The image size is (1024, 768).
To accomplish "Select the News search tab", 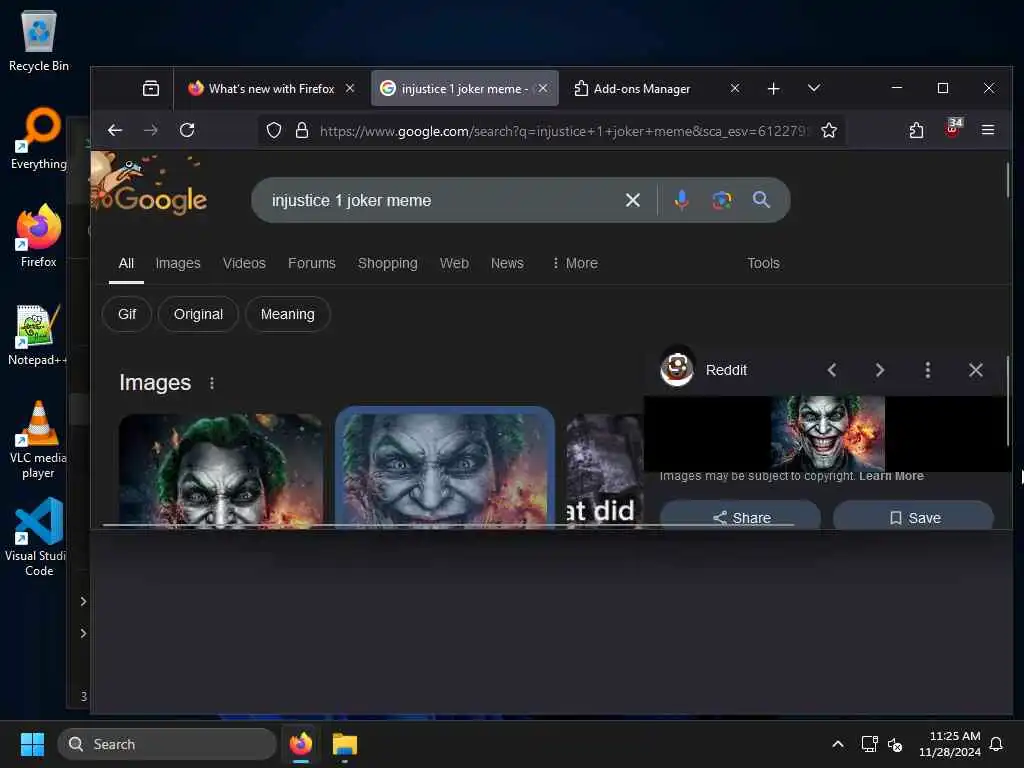I will coord(507,263).
